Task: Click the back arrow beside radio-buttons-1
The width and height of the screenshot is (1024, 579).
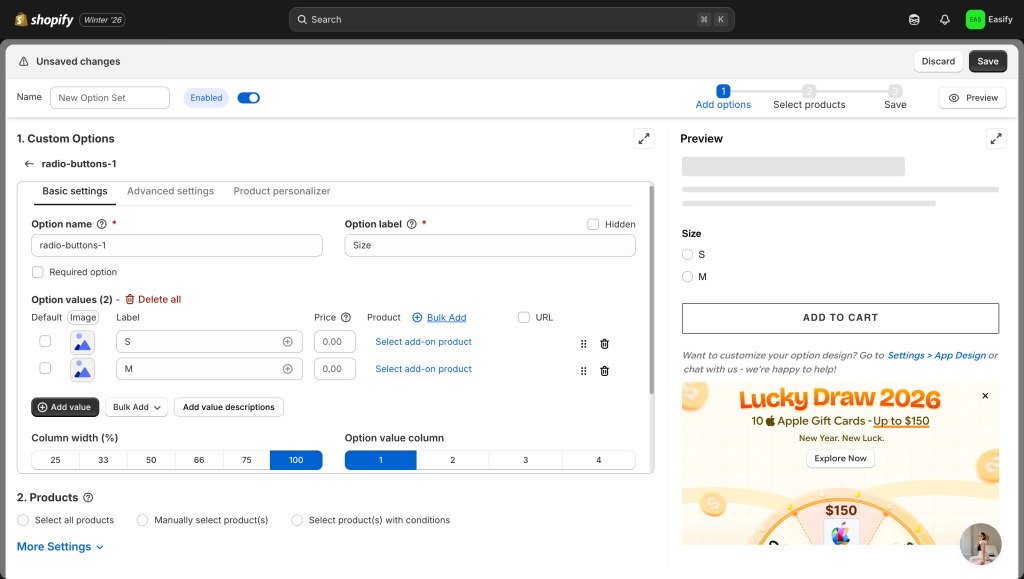Action: click(x=29, y=164)
